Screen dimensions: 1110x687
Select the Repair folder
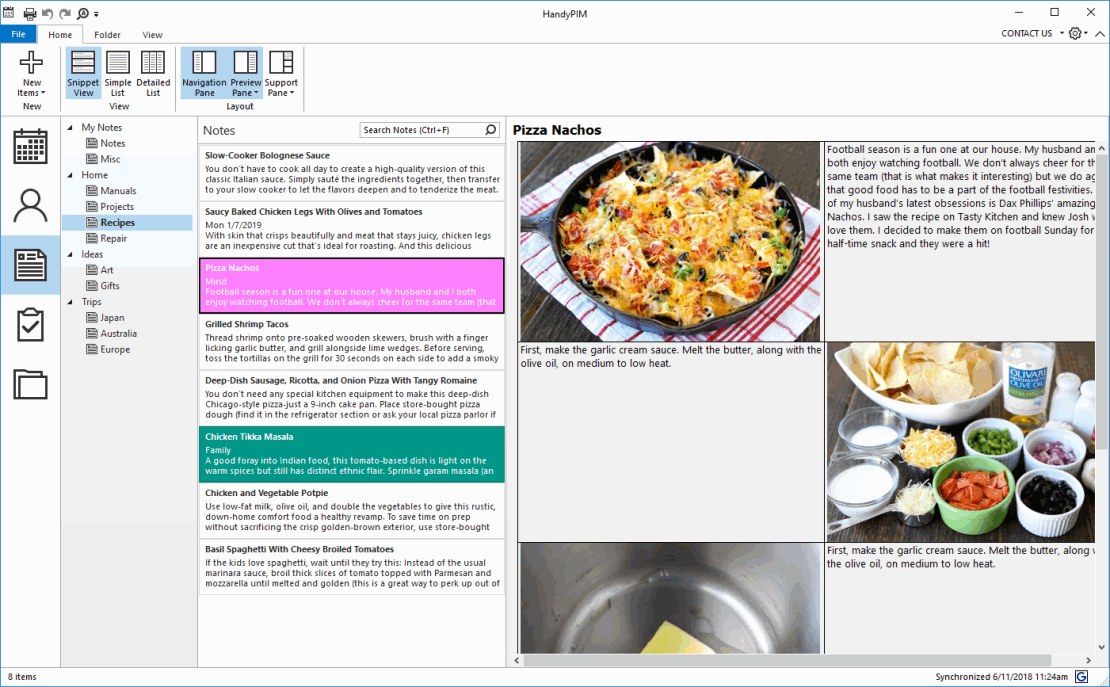[x=106, y=238]
